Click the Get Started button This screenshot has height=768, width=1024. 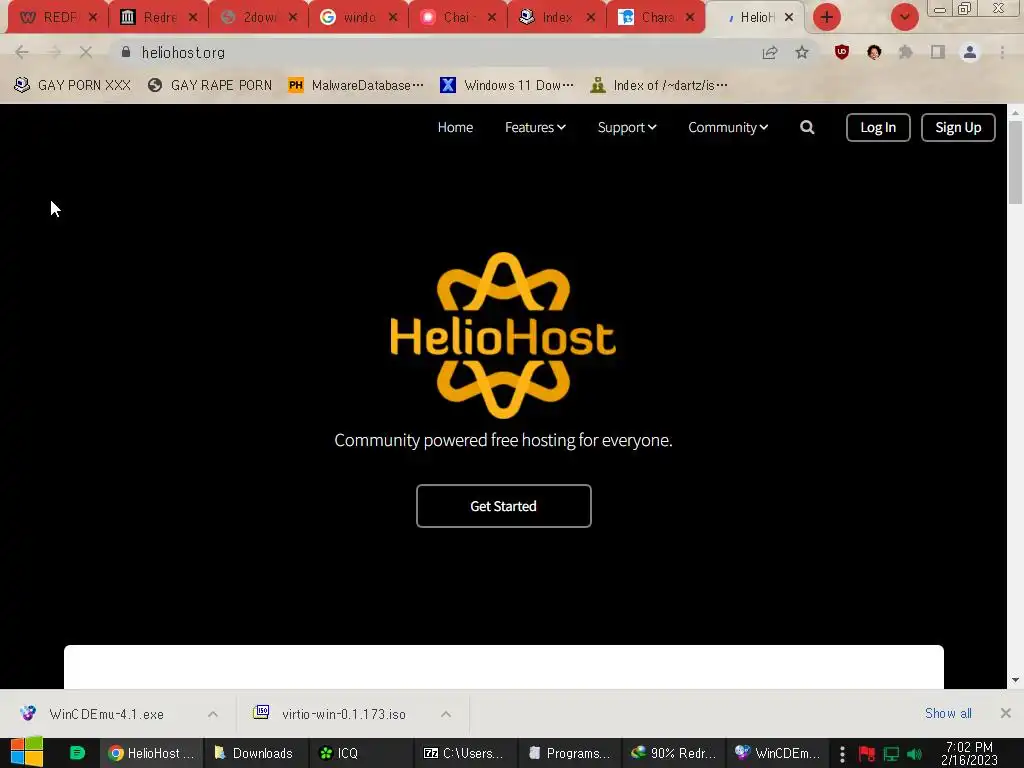click(504, 506)
